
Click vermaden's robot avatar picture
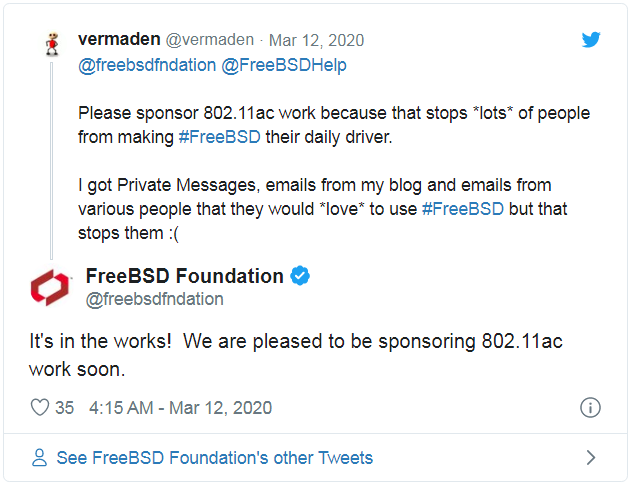52,44
